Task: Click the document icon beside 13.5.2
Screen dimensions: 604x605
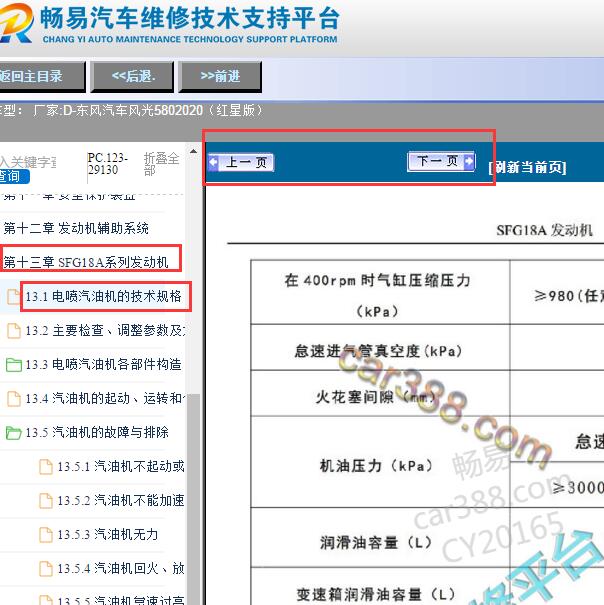Action: point(46,501)
